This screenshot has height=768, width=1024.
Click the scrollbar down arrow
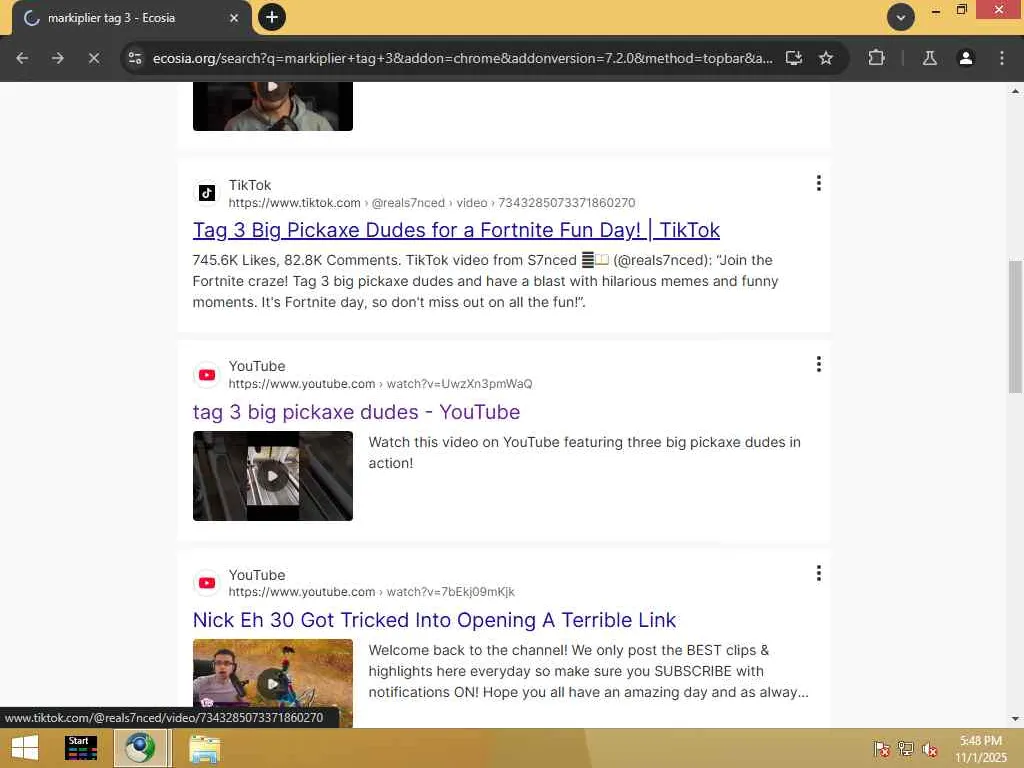point(1015,719)
